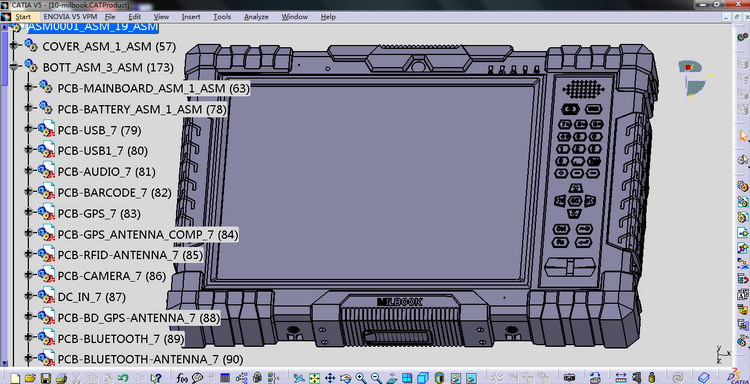Click the green Undo arrow
This screenshot has height=384, width=750.
tap(123, 378)
